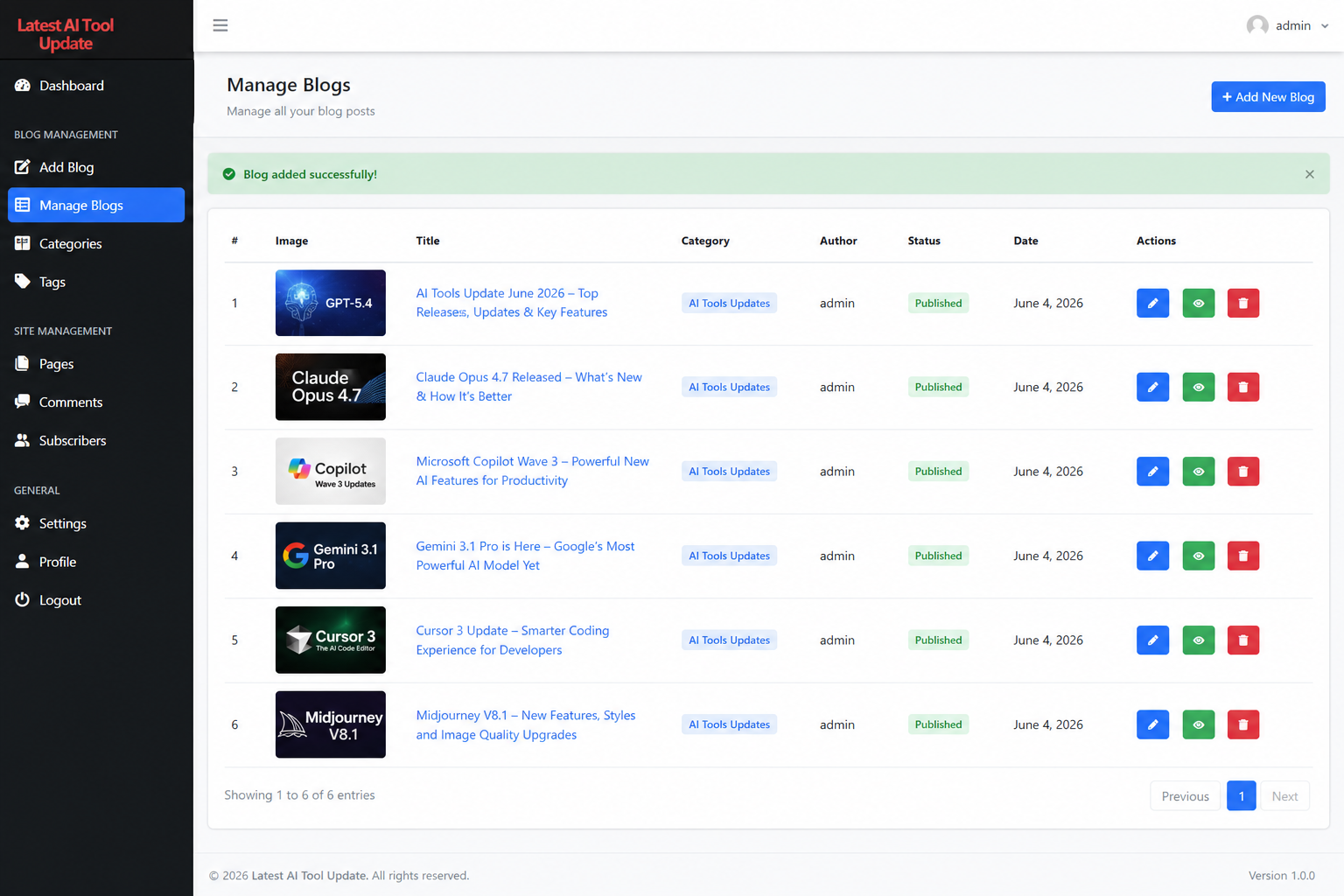Click the AI Tools Updates tag in Gemini row
This screenshot has height=896, width=1344.
tap(729, 556)
